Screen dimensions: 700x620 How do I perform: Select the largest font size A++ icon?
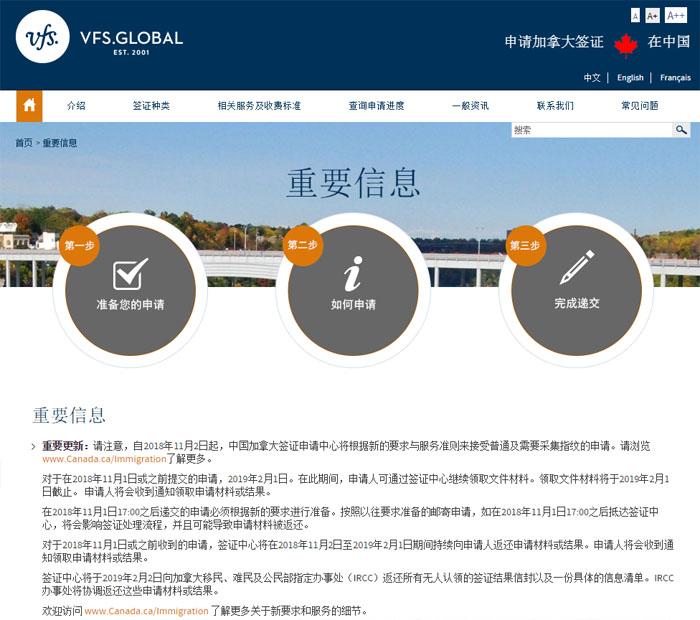(675, 16)
